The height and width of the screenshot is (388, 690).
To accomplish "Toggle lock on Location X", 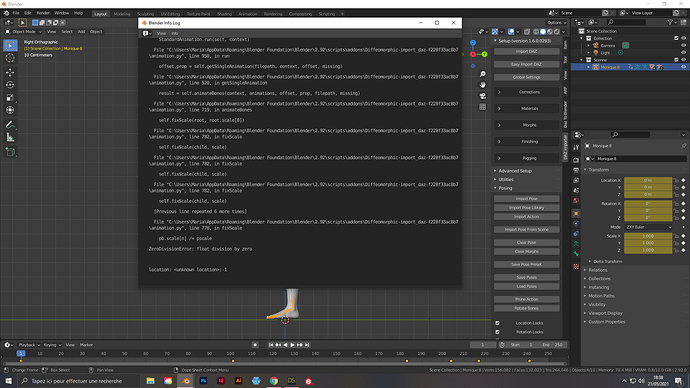I will 676,180.
